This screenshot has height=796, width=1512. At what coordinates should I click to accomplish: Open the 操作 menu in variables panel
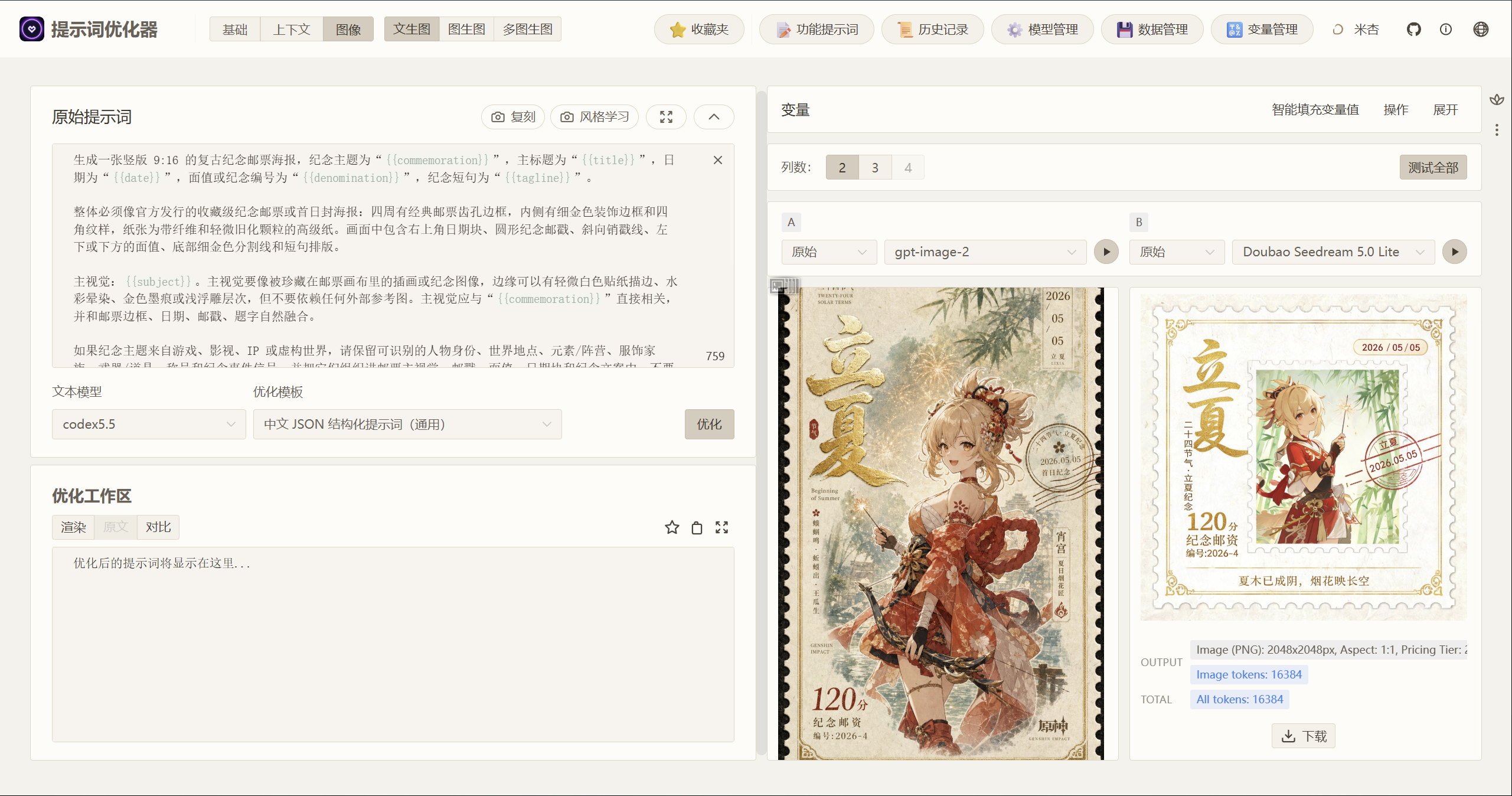(x=1396, y=110)
